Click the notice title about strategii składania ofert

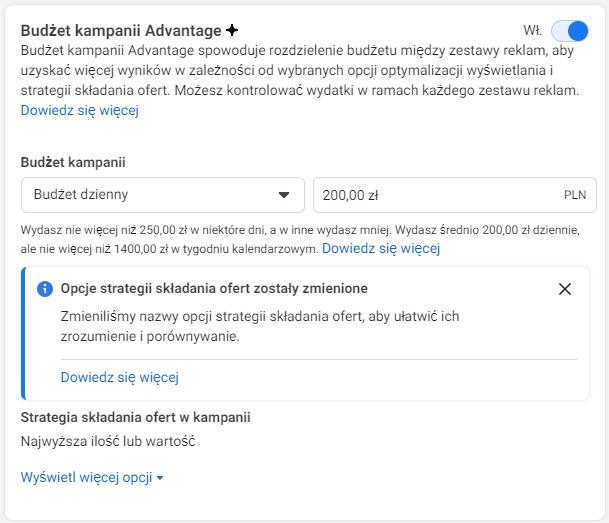(x=214, y=289)
